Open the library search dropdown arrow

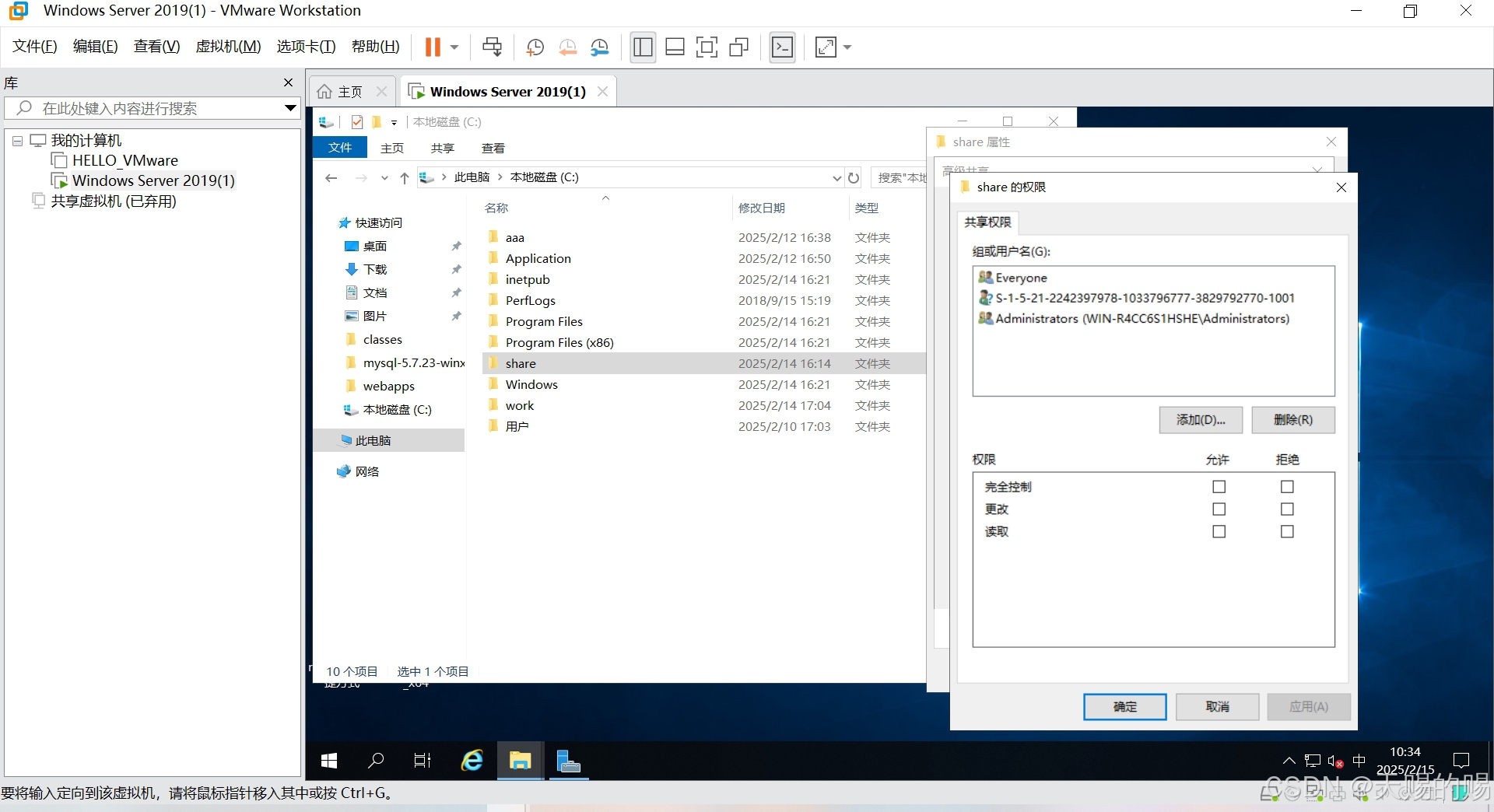point(290,108)
